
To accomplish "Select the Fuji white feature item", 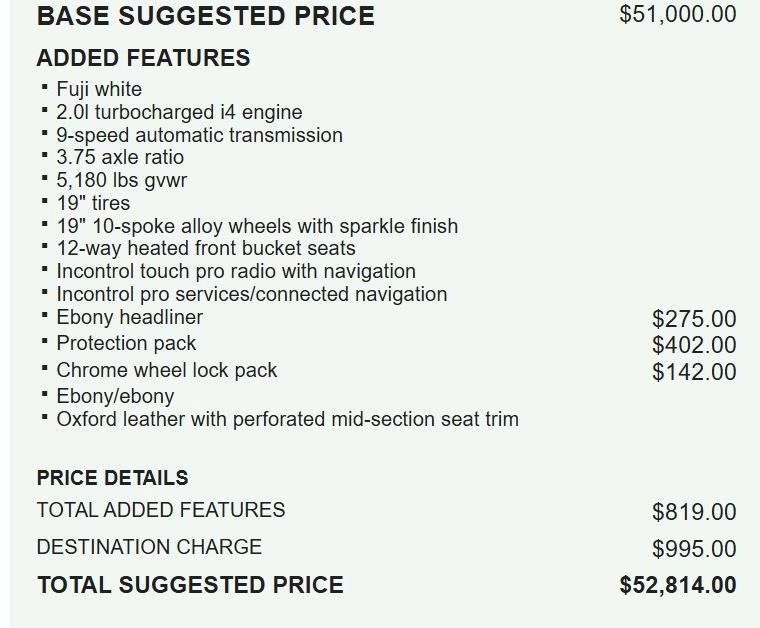I will pyautogui.click(x=99, y=89).
